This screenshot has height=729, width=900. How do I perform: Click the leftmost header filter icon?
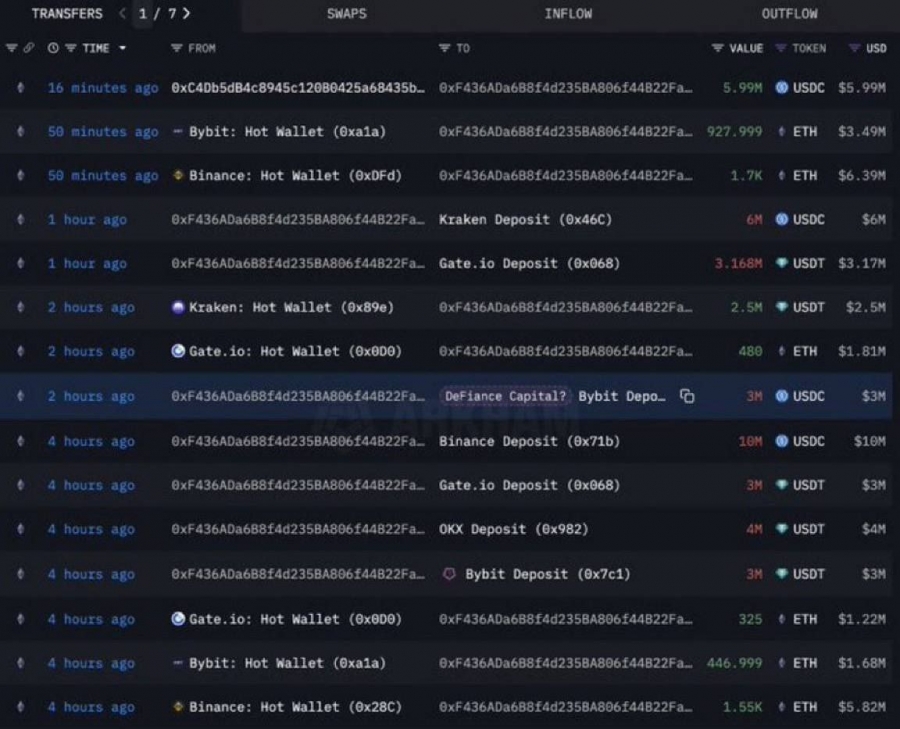pos(11,48)
